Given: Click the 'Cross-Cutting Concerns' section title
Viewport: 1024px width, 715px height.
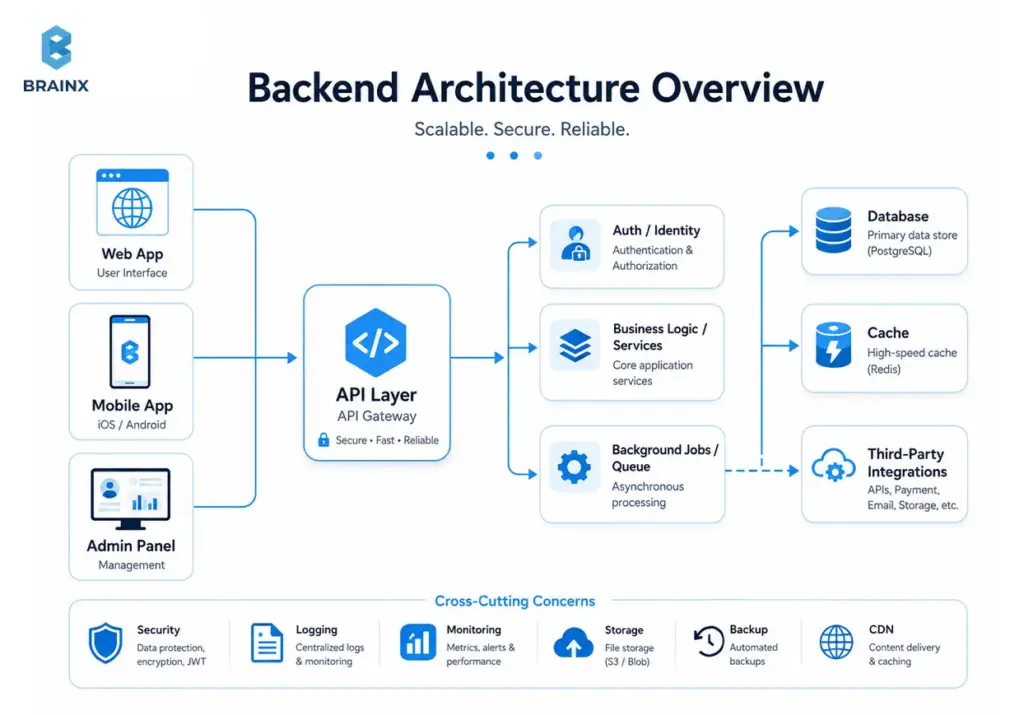Looking at the screenshot, I should coord(515,601).
